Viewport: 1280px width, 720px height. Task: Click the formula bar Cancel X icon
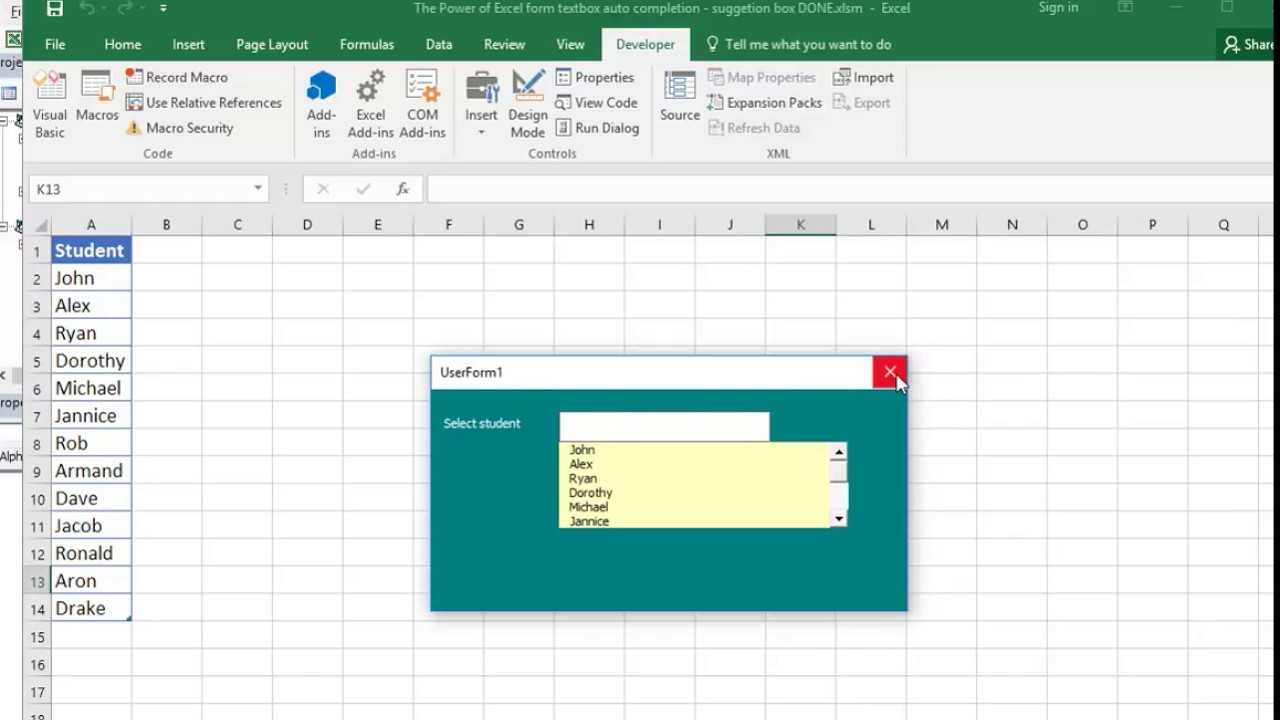point(323,189)
